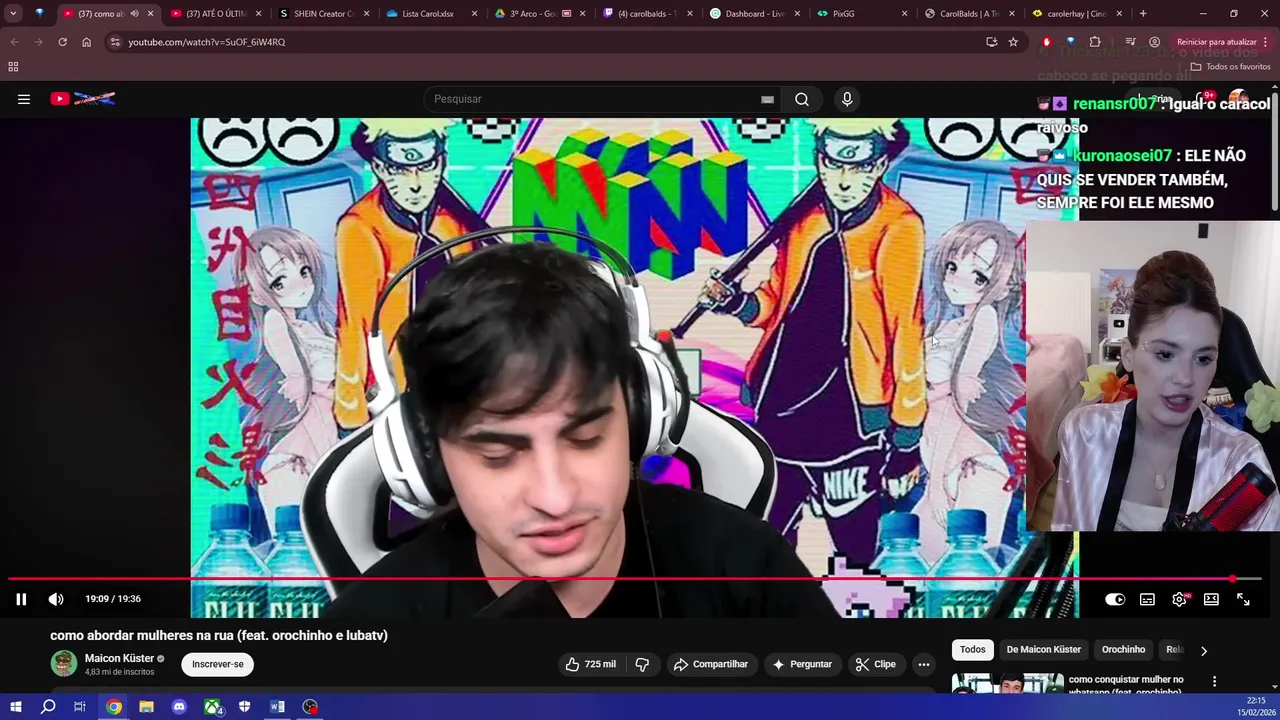This screenshot has width=1280, height=720.
Task: Switch to Dashboard - Live browser tab
Action: 755,14
